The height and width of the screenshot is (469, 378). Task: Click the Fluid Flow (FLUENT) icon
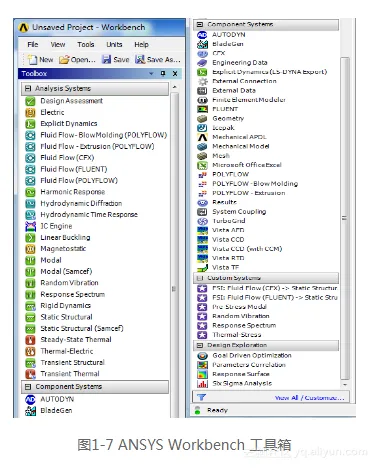30,169
